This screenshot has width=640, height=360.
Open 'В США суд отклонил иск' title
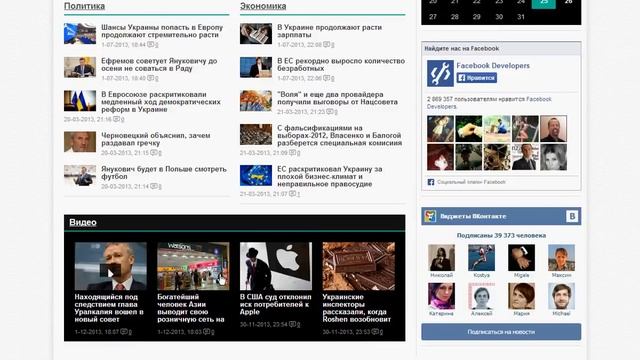click(x=276, y=304)
